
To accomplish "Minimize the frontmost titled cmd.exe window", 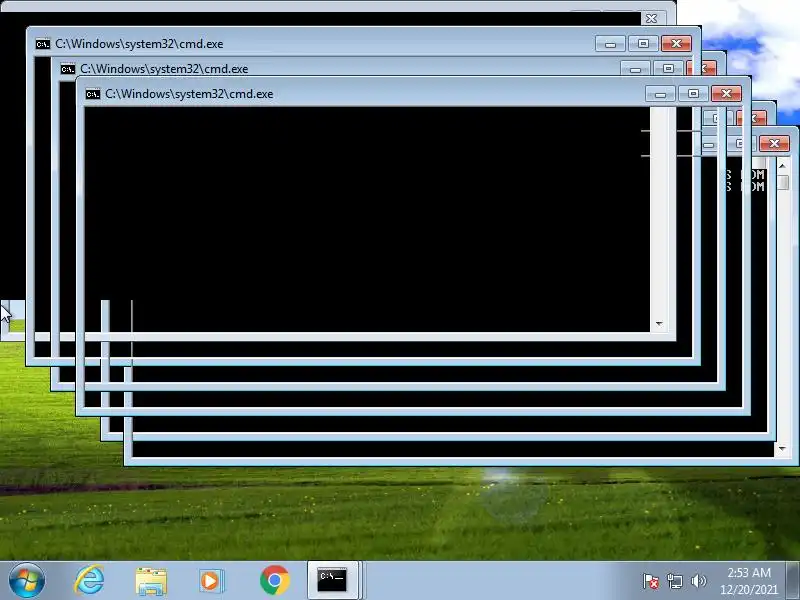I will tap(660, 94).
